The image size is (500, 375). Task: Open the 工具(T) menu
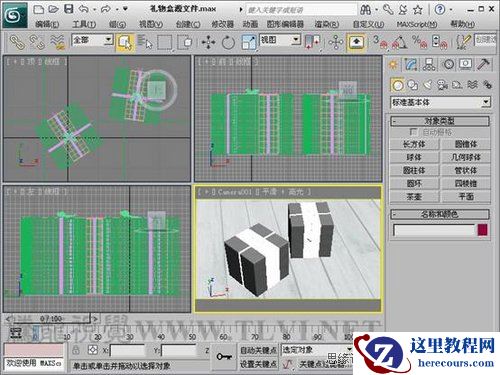pos(84,24)
